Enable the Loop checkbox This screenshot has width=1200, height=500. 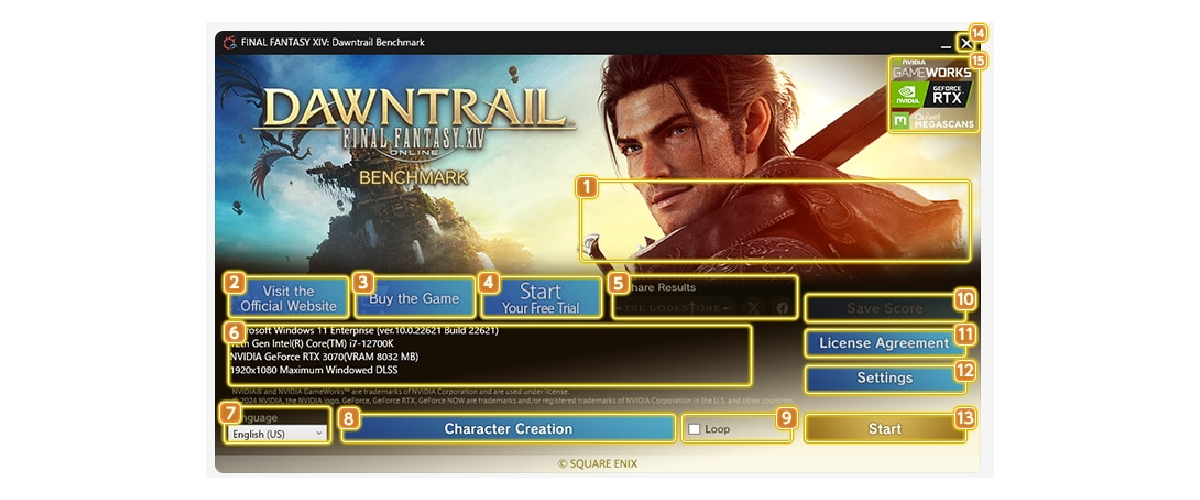coord(694,429)
